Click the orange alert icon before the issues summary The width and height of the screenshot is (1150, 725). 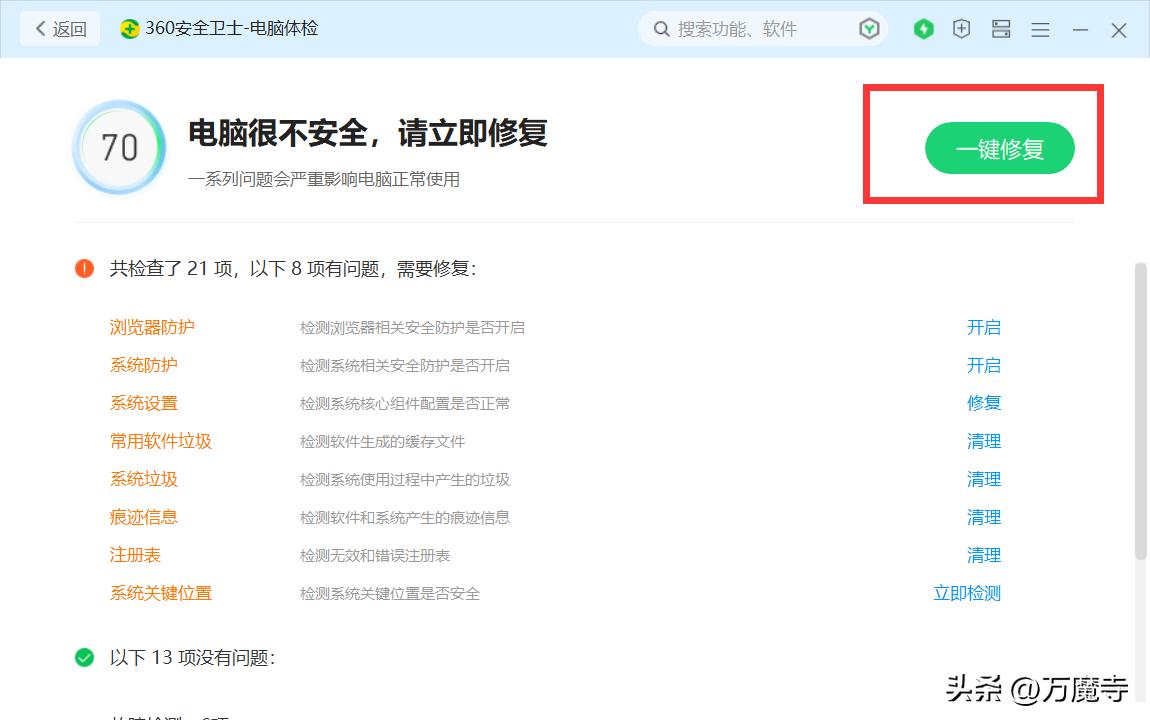(x=84, y=268)
